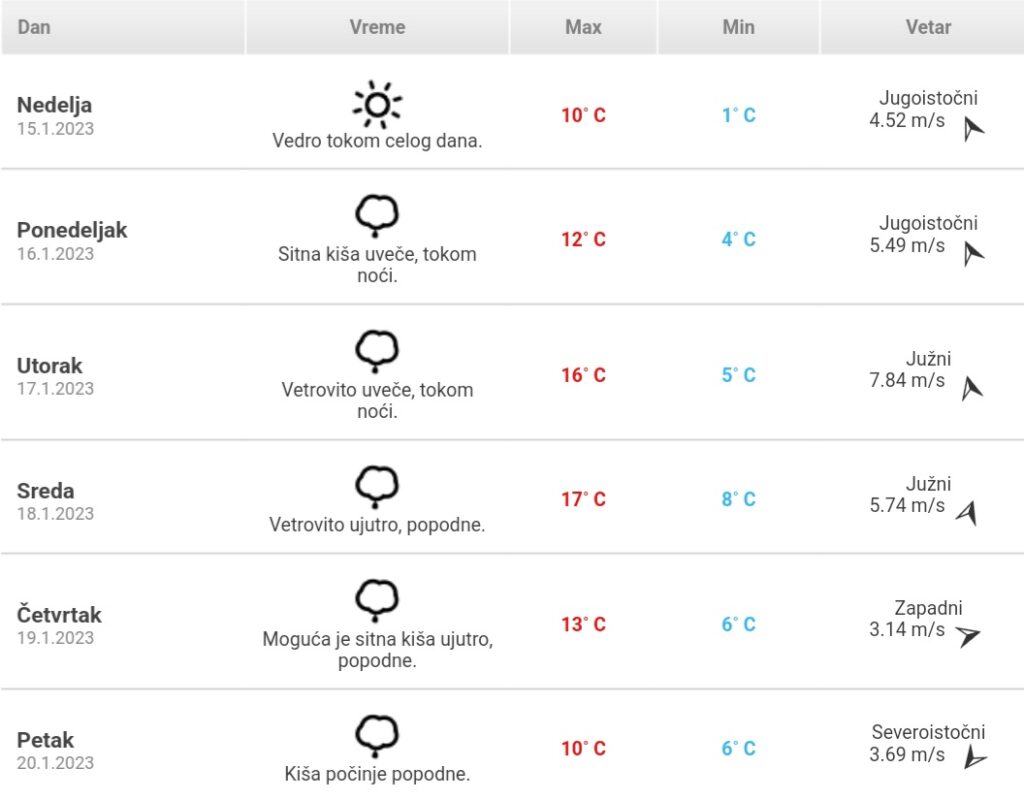Click the 17° C max temperature for Sreda

click(583, 500)
